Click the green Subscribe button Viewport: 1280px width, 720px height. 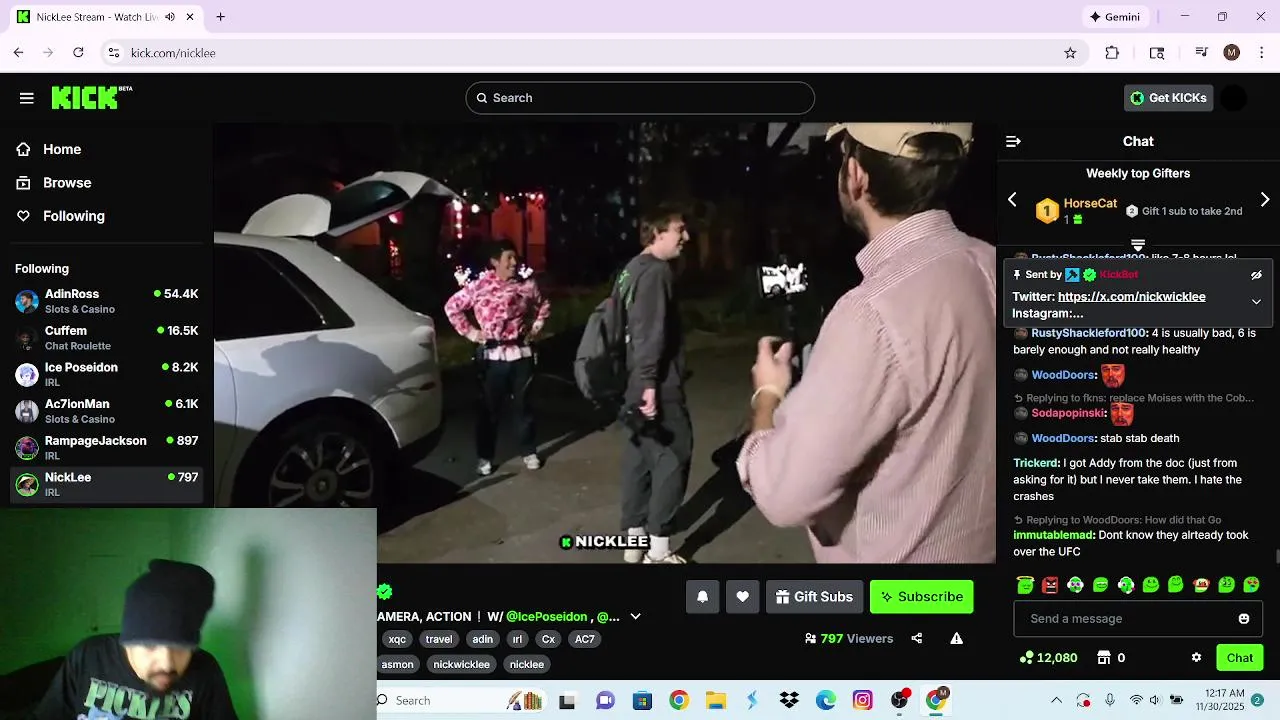point(921,597)
